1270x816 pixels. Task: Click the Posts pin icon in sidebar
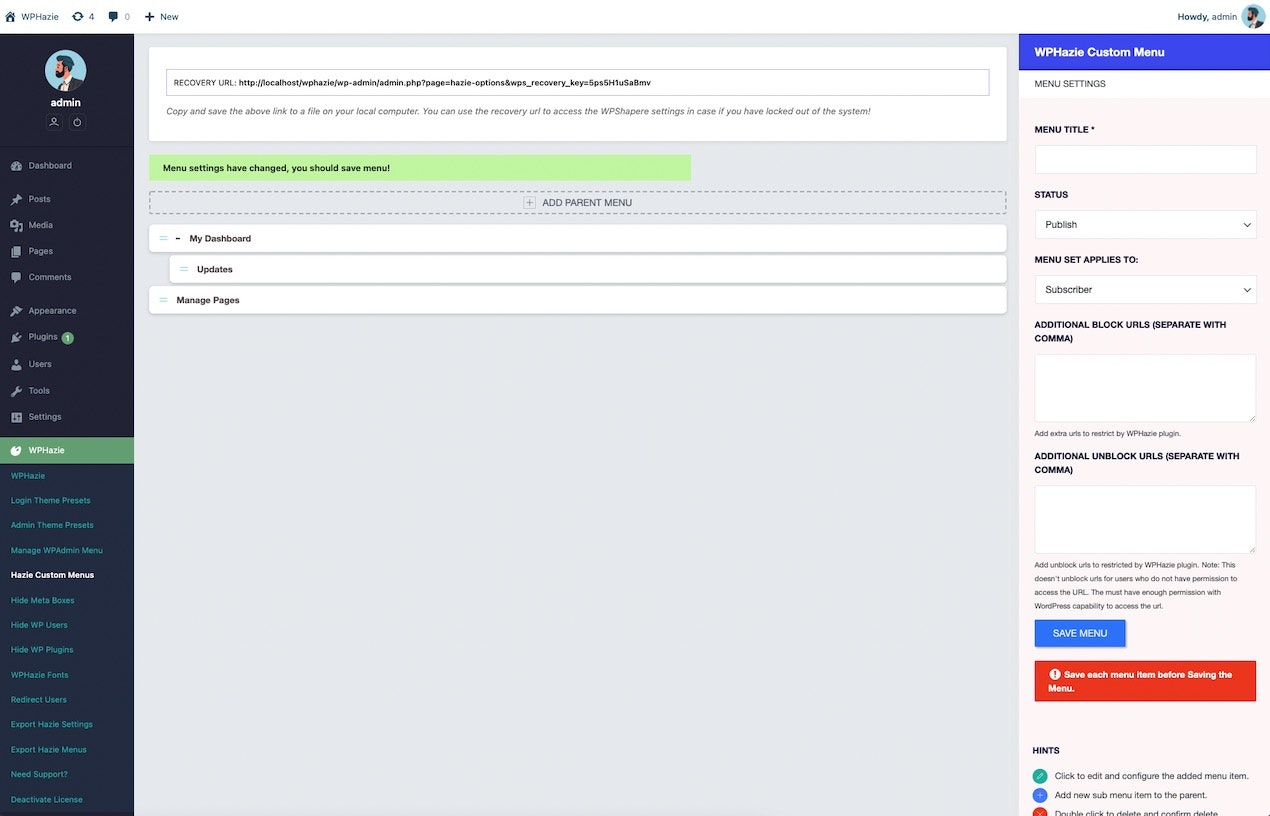16,199
